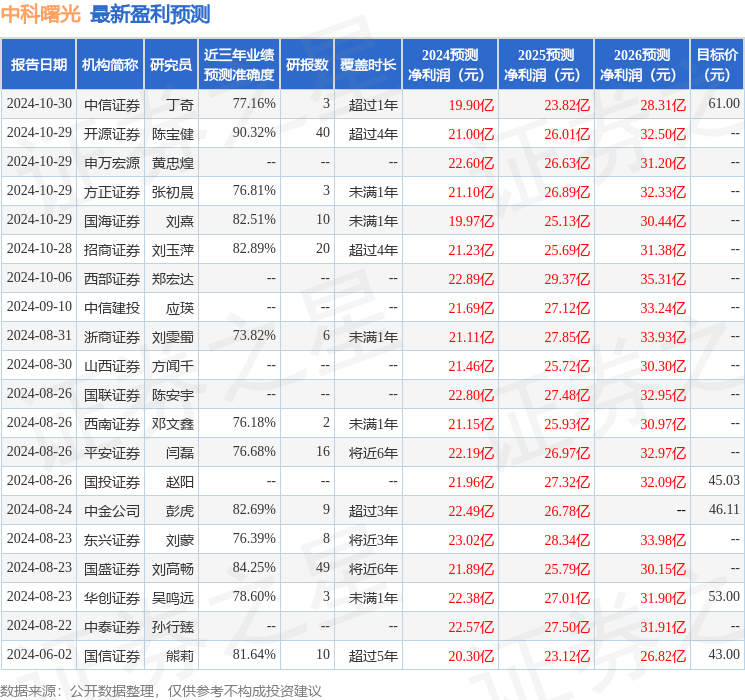The image size is (745, 700).
Task: Click the 研究员 column header
Action: [x=171, y=65]
